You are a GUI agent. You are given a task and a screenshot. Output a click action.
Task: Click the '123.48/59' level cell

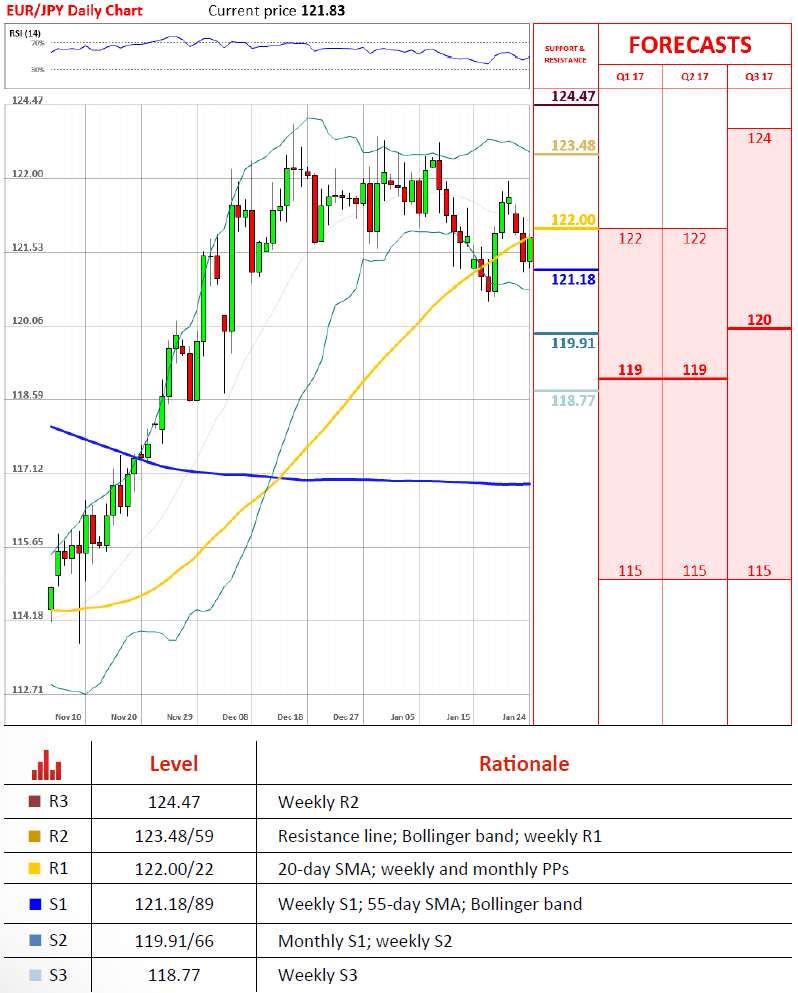(174, 837)
